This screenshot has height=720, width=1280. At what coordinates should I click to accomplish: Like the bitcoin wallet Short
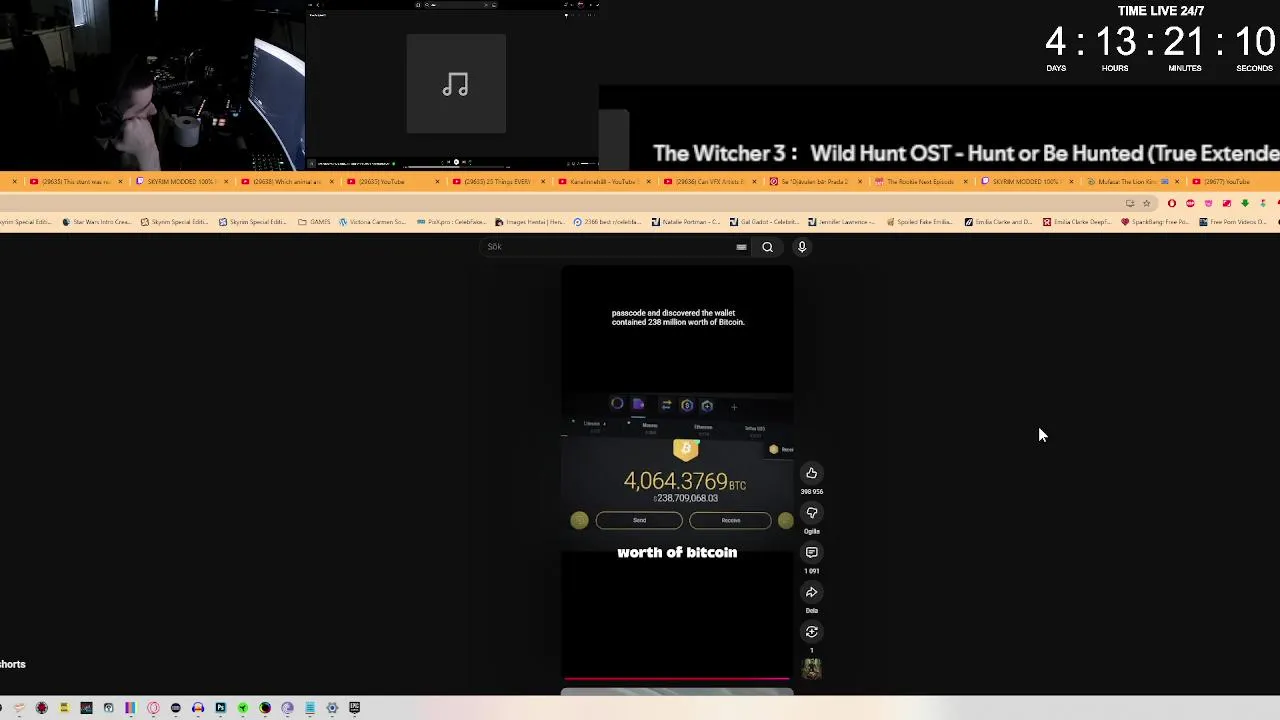[811, 473]
